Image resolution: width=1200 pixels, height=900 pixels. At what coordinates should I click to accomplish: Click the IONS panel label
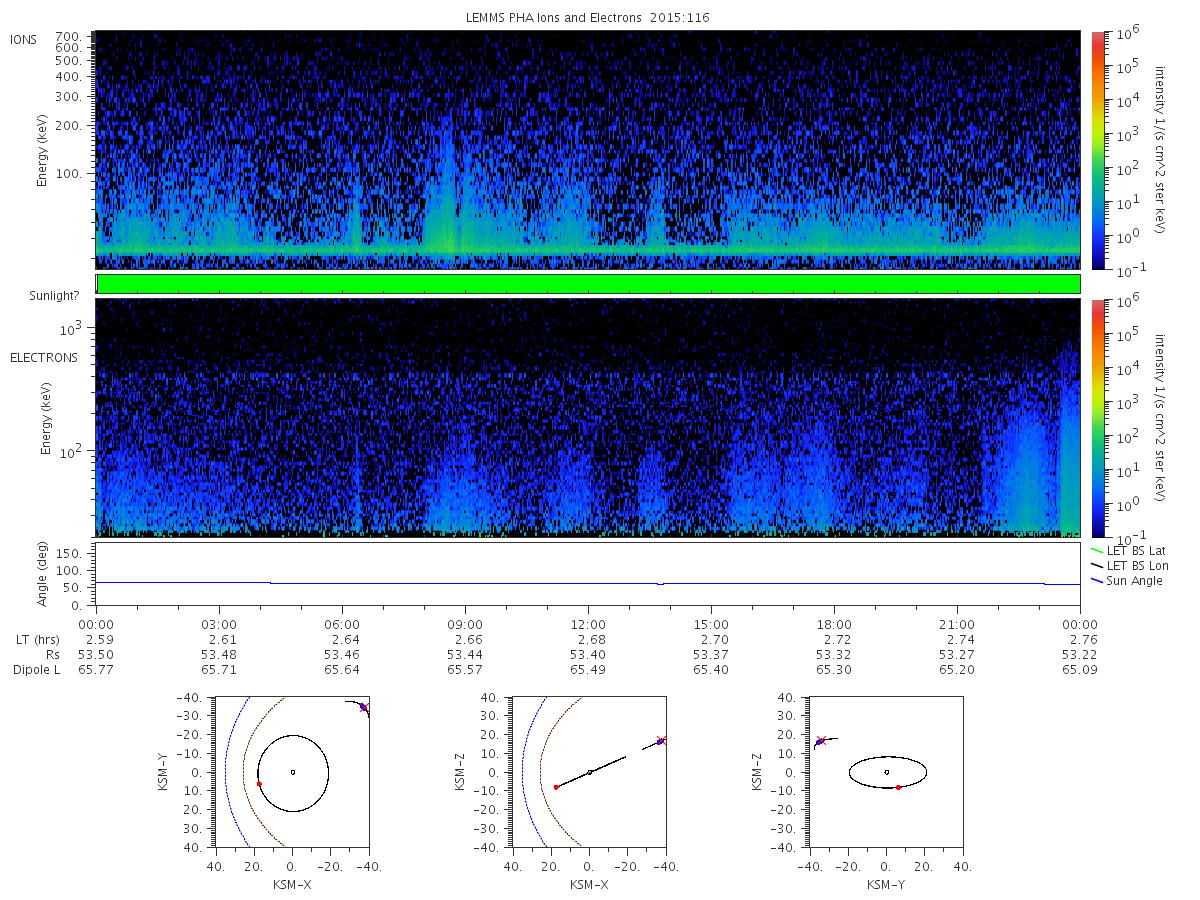[25, 39]
